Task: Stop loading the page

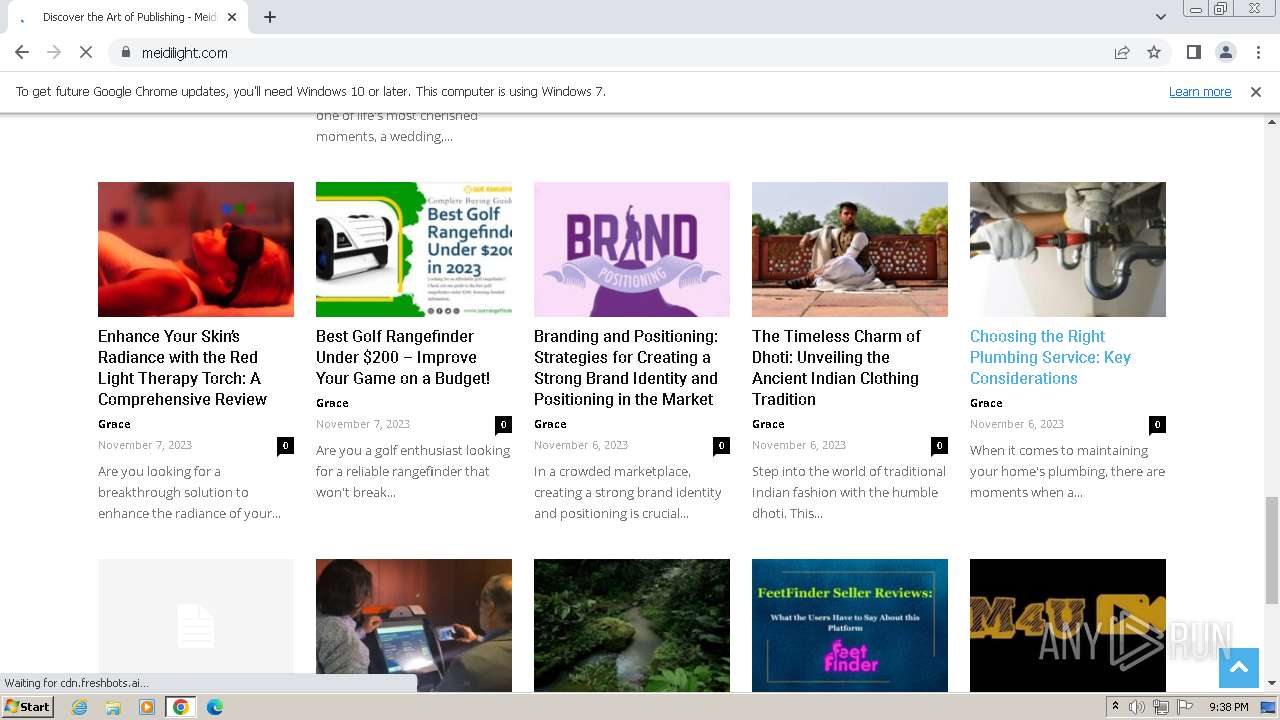Action: (86, 53)
